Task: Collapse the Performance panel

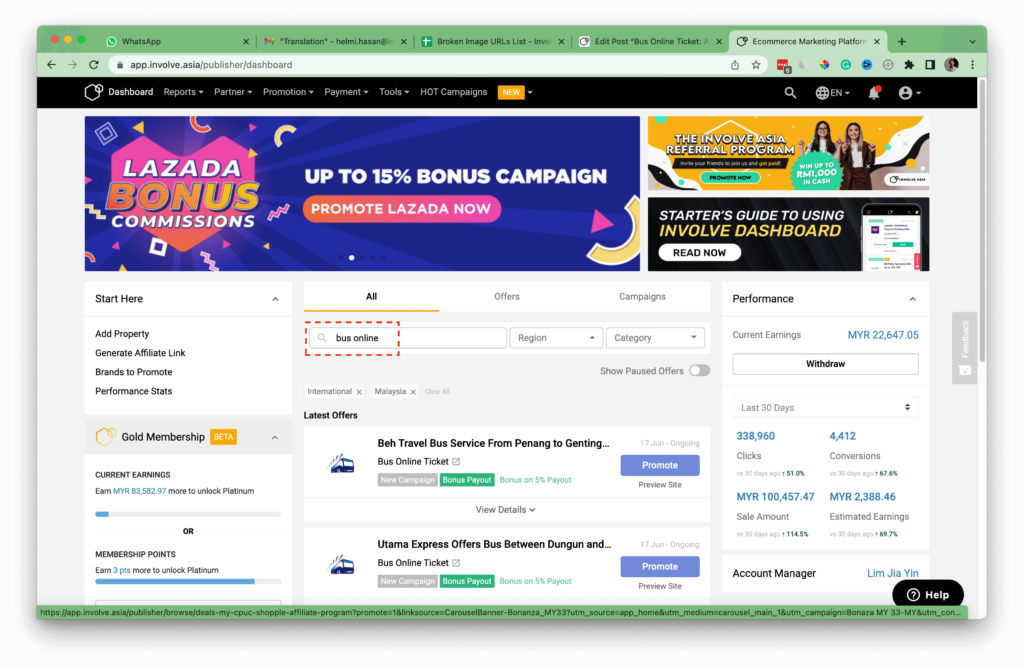Action: point(912,299)
